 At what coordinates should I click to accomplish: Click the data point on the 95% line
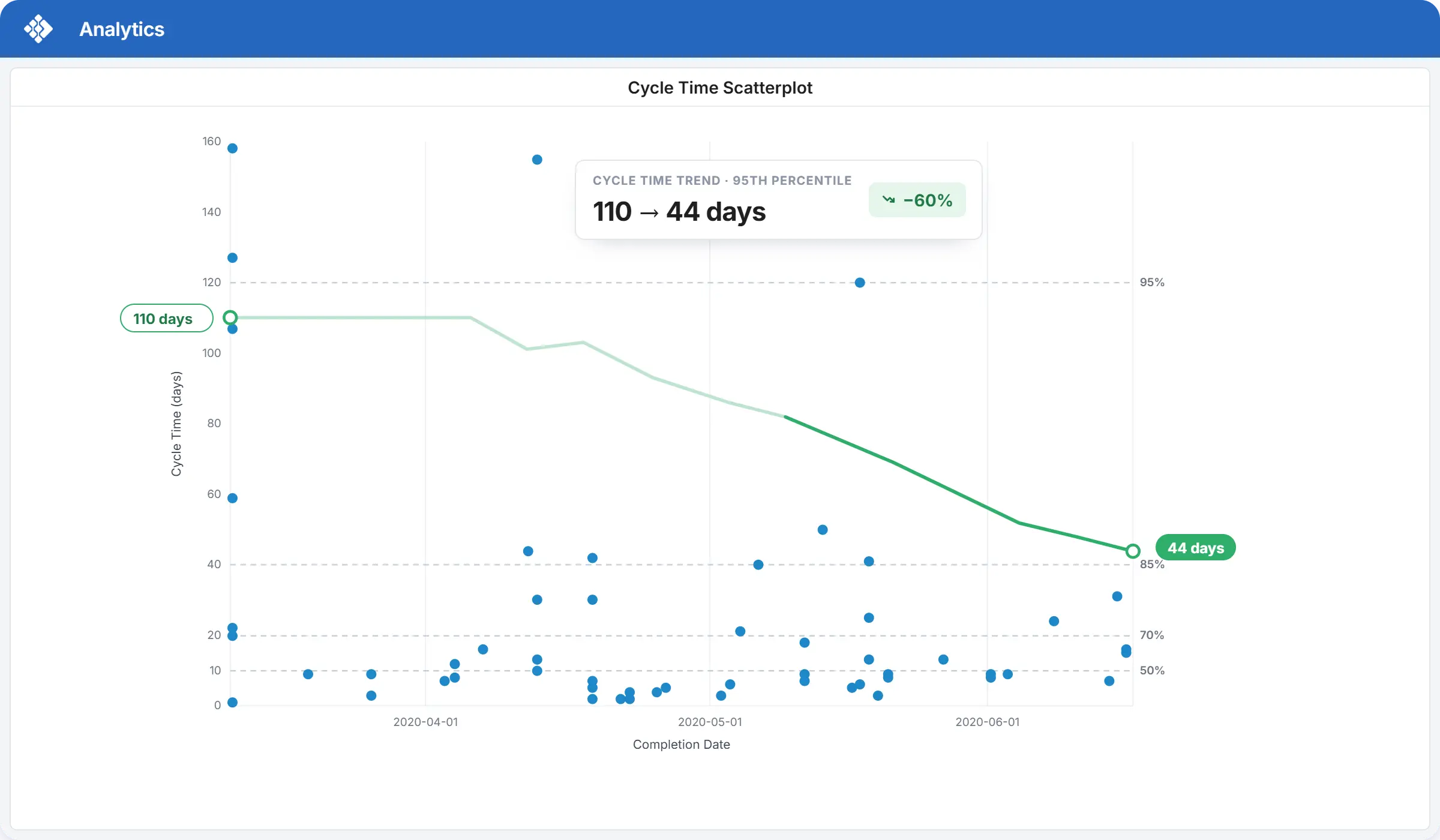point(860,283)
